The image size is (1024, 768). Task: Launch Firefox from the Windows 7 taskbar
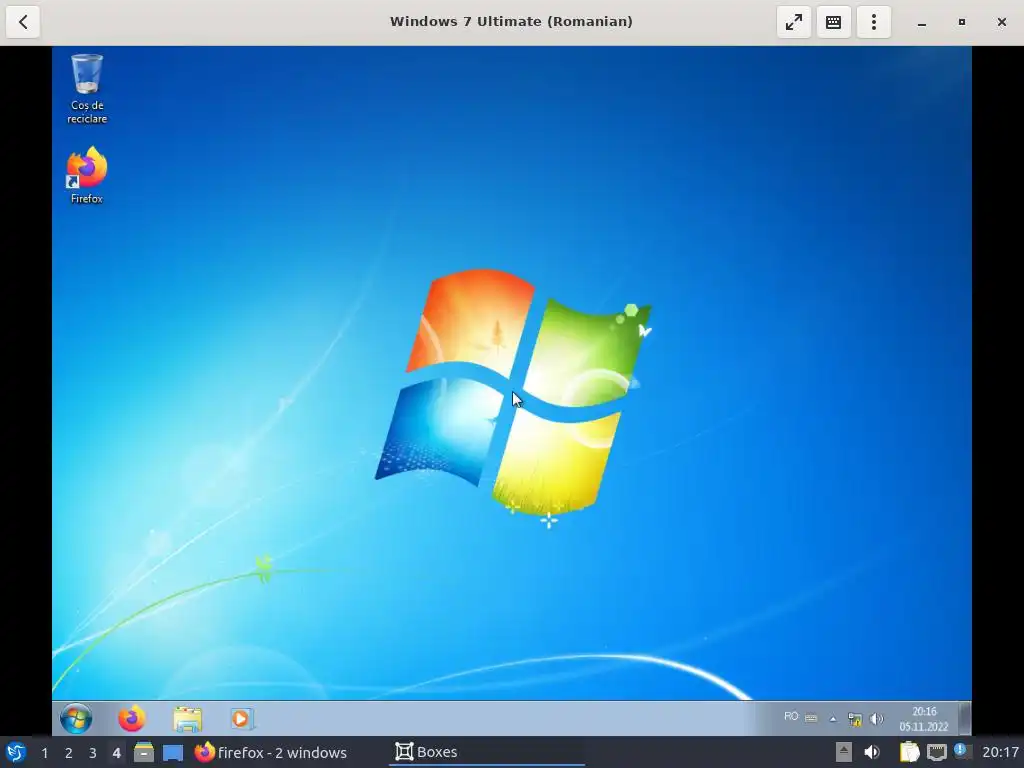(x=131, y=718)
